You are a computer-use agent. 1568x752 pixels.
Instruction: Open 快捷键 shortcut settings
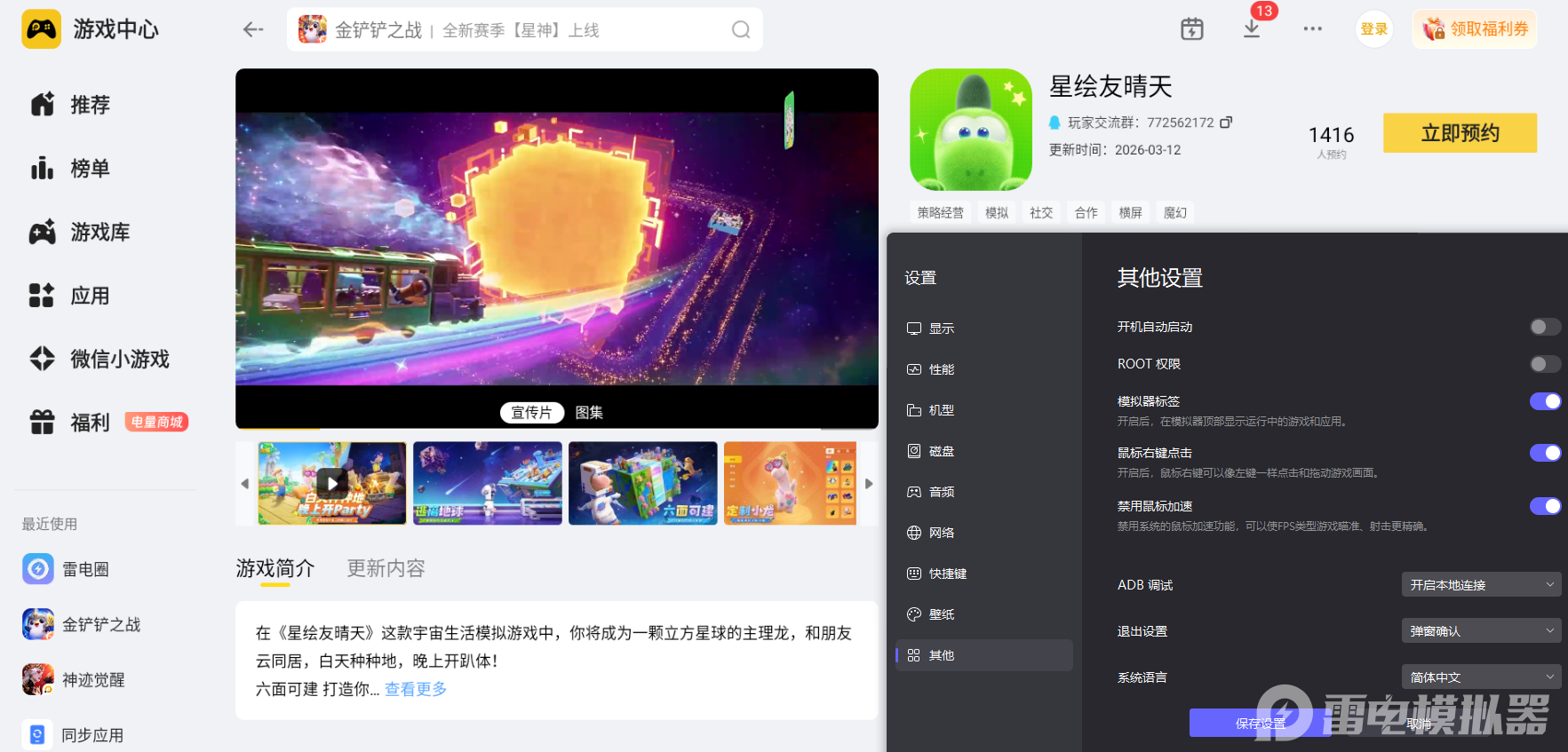[x=984, y=574]
